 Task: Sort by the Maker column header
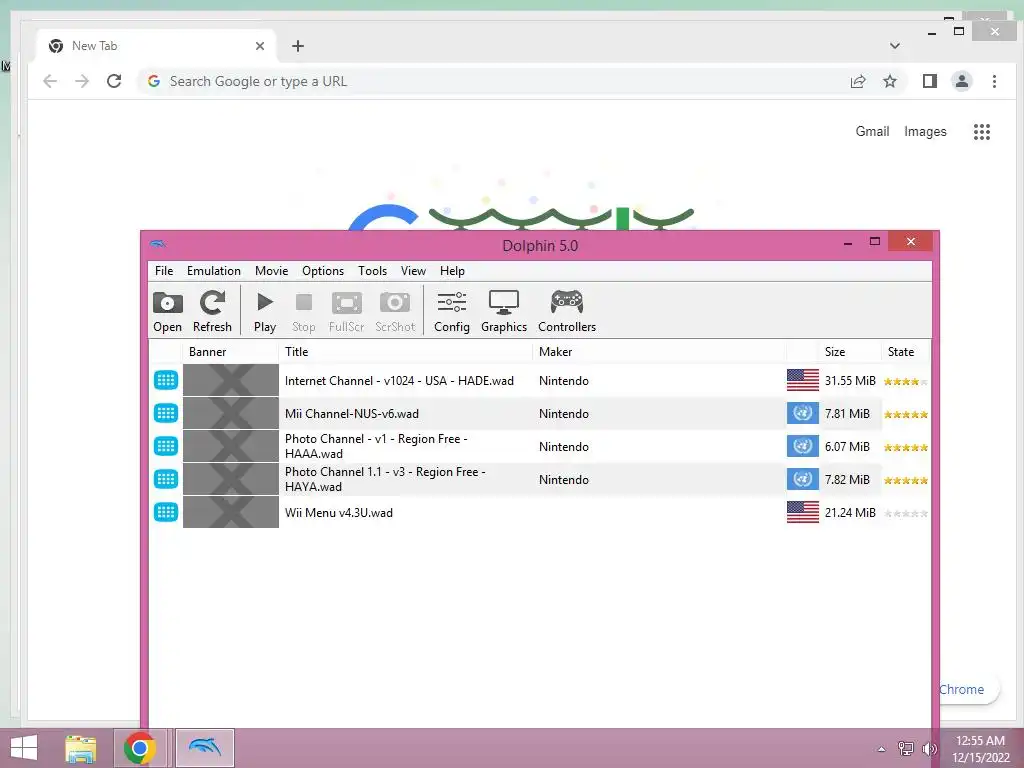[660, 352]
